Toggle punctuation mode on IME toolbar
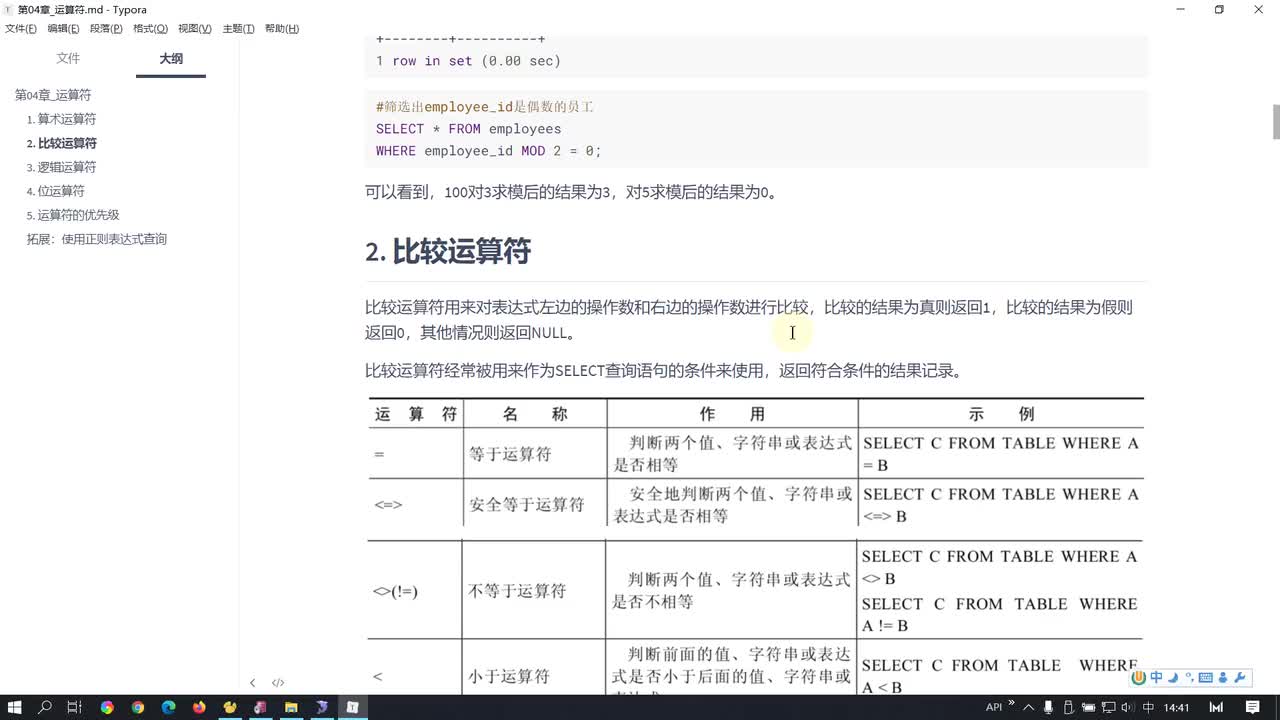Screen dimensions: 1280x720 [1189, 677]
